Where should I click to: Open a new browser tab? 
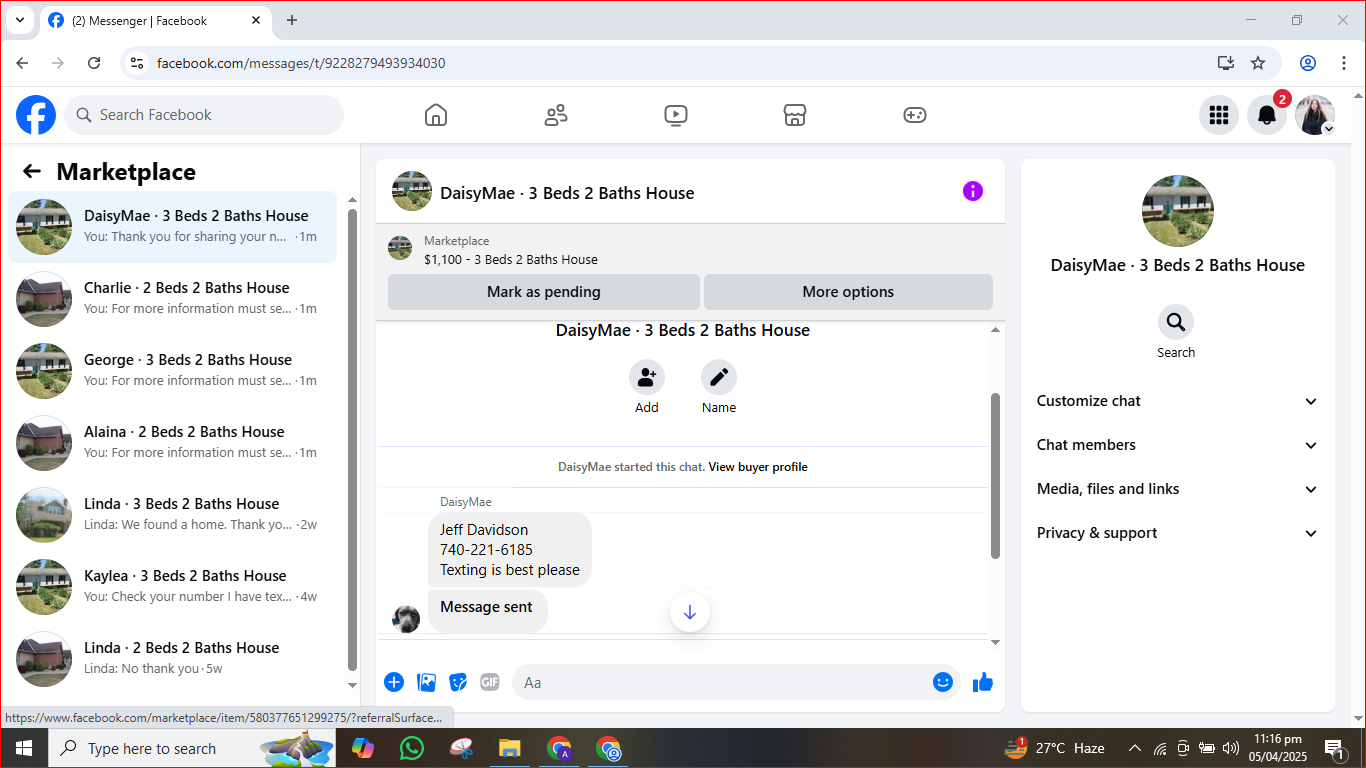[292, 20]
